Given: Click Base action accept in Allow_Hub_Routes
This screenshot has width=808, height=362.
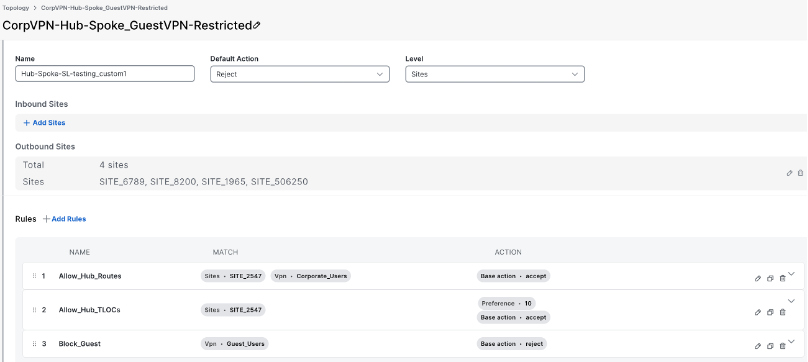Looking at the screenshot, I should [514, 276].
